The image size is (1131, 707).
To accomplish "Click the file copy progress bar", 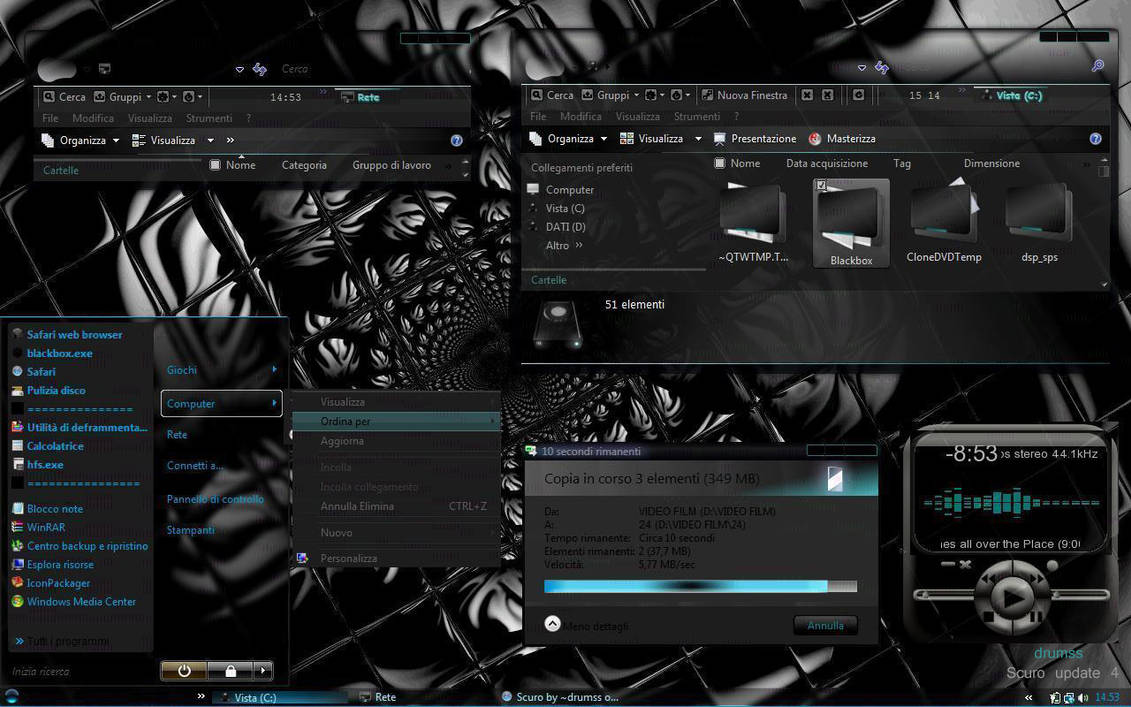I will [700, 586].
